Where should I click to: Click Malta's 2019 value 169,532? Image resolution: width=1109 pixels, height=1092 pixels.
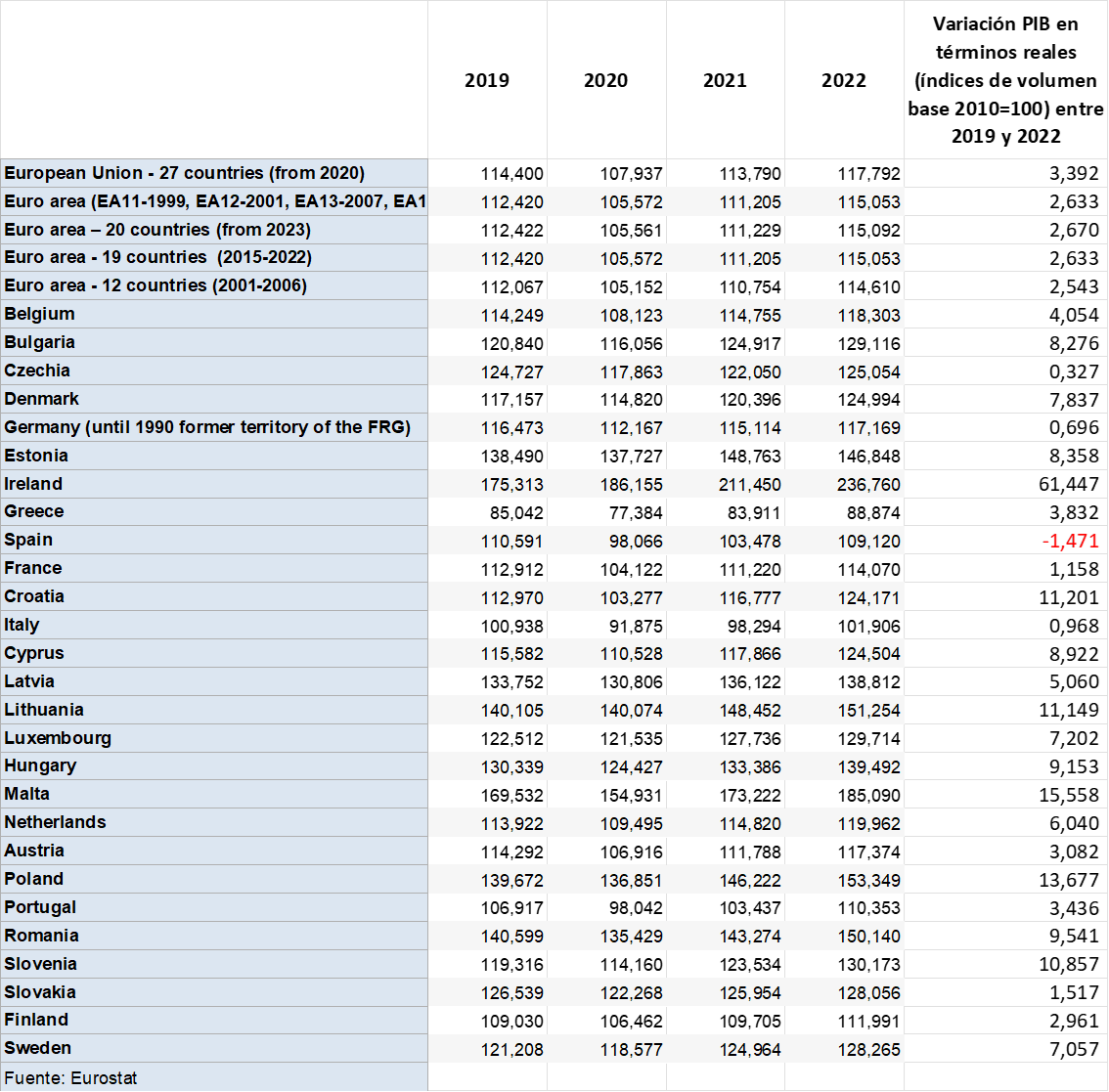pos(511,796)
